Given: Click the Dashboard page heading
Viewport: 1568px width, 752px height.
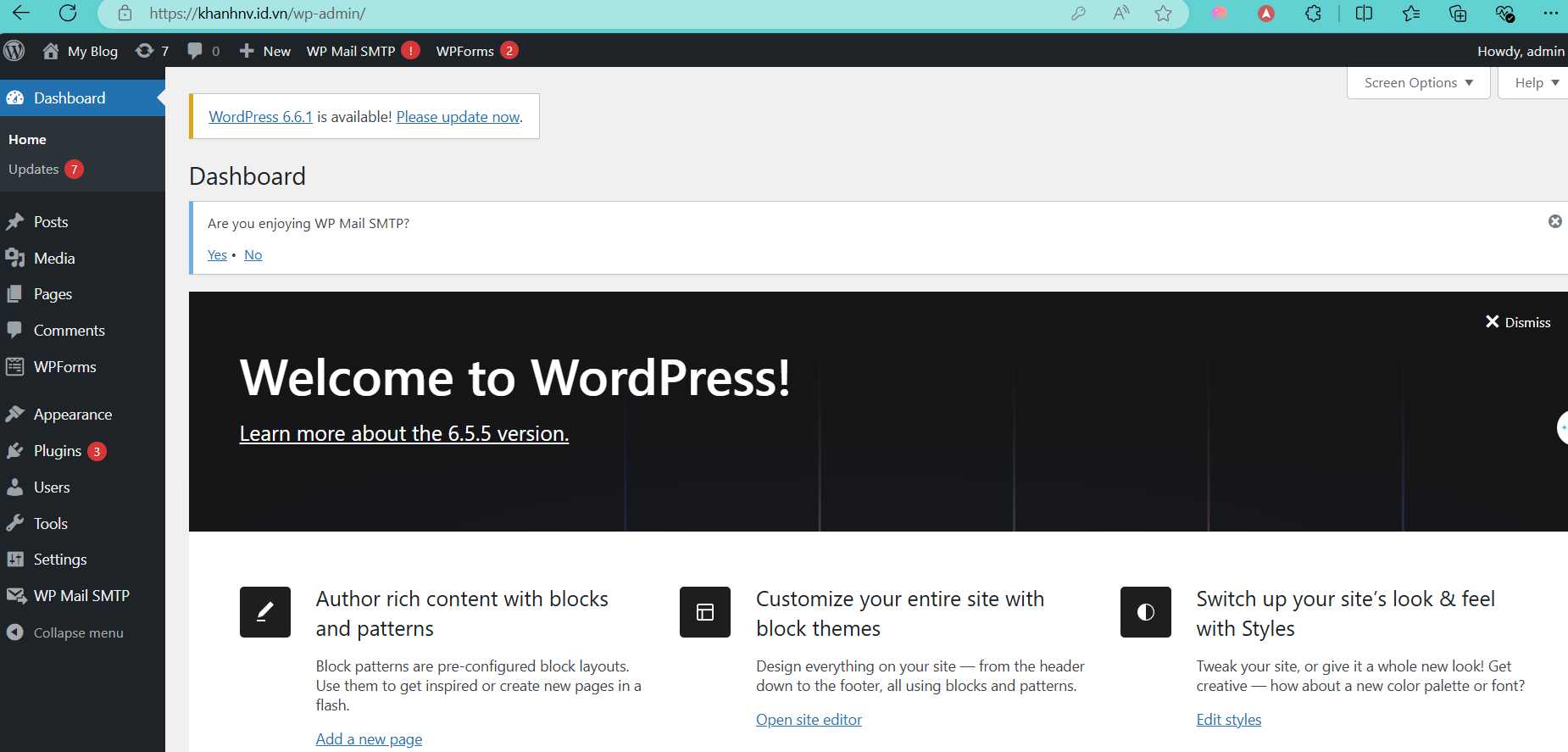Looking at the screenshot, I should [247, 176].
